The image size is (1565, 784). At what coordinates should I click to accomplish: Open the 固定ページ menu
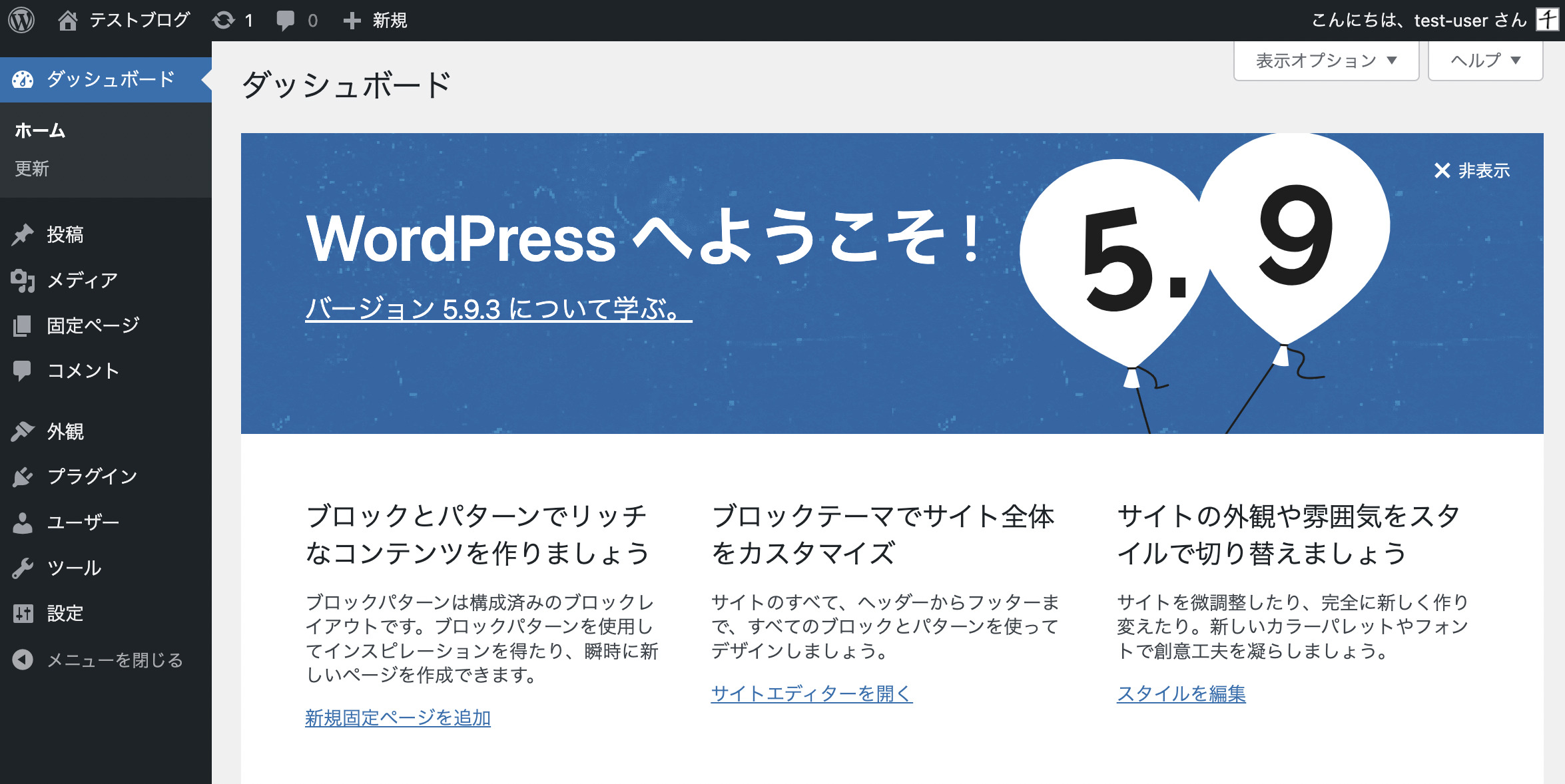pos(106,325)
